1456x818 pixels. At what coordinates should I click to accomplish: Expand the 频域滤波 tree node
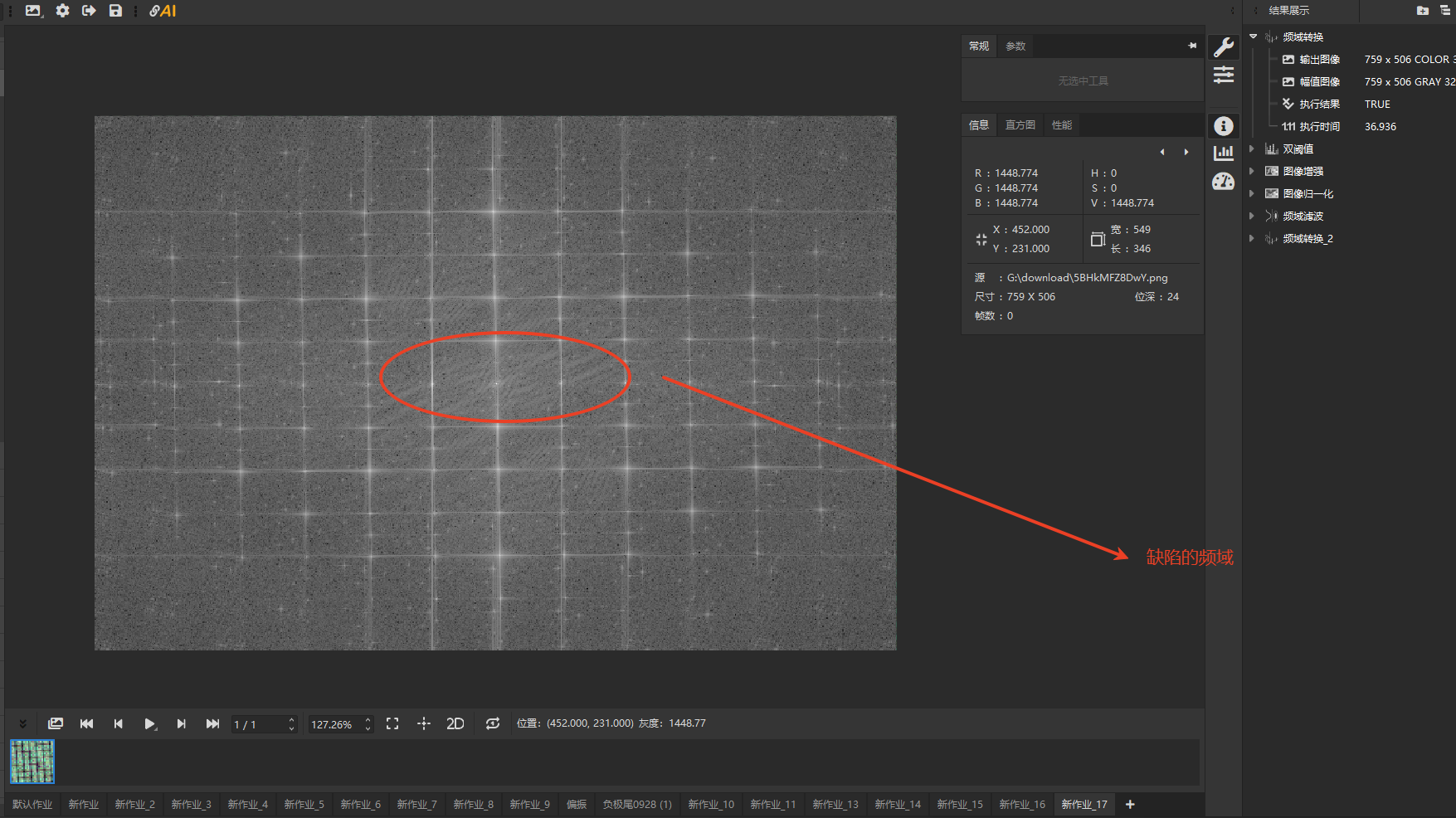[1252, 217]
